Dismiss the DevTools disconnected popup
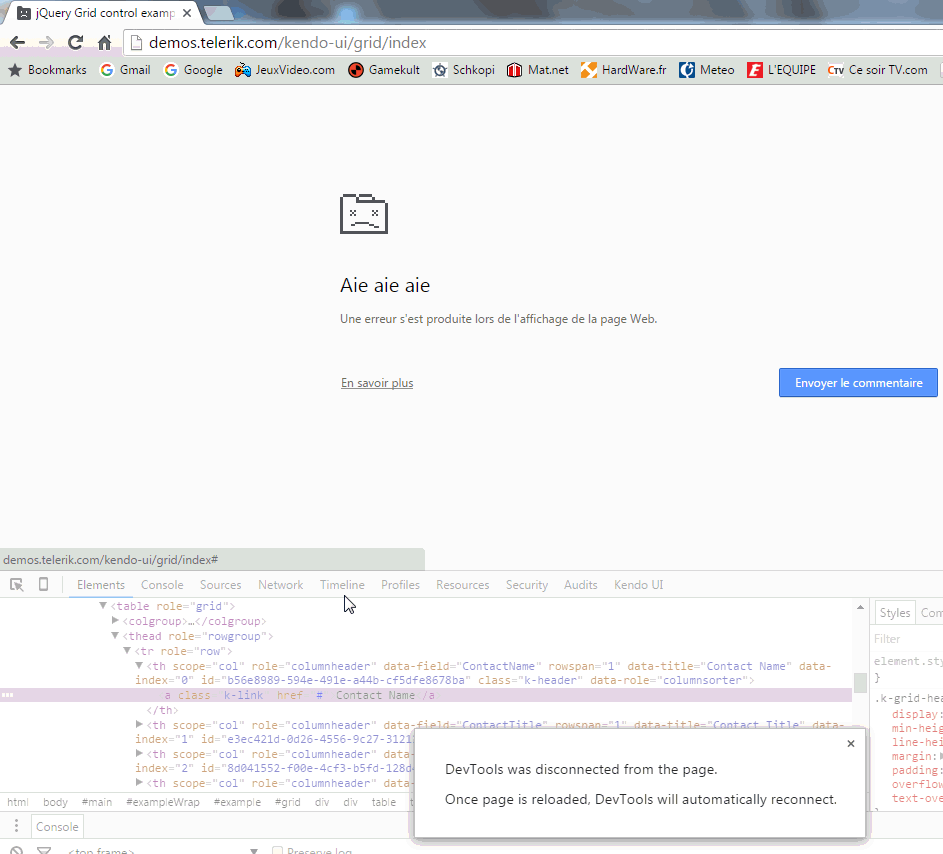Image resolution: width=943 pixels, height=854 pixels. pyautogui.click(x=850, y=743)
